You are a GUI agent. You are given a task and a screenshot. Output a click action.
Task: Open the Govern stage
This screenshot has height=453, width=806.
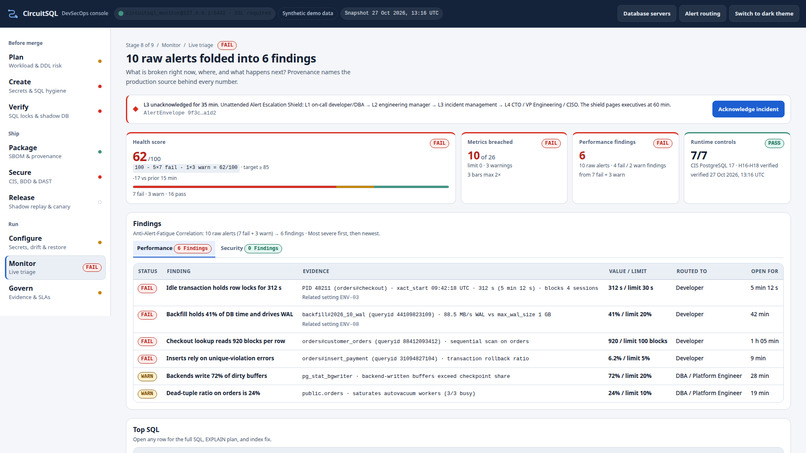pyautogui.click(x=55, y=293)
